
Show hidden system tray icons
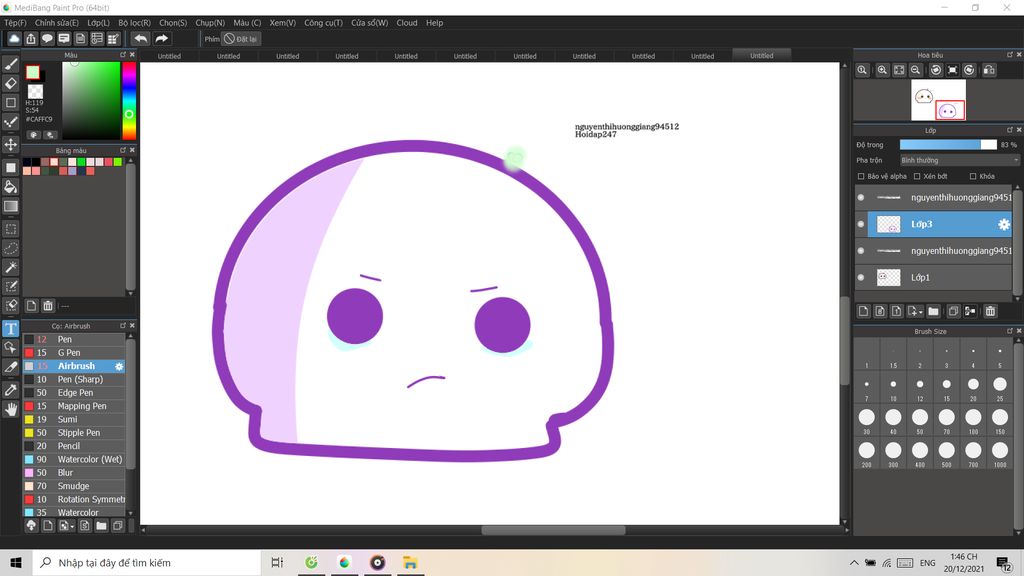[x=854, y=563]
